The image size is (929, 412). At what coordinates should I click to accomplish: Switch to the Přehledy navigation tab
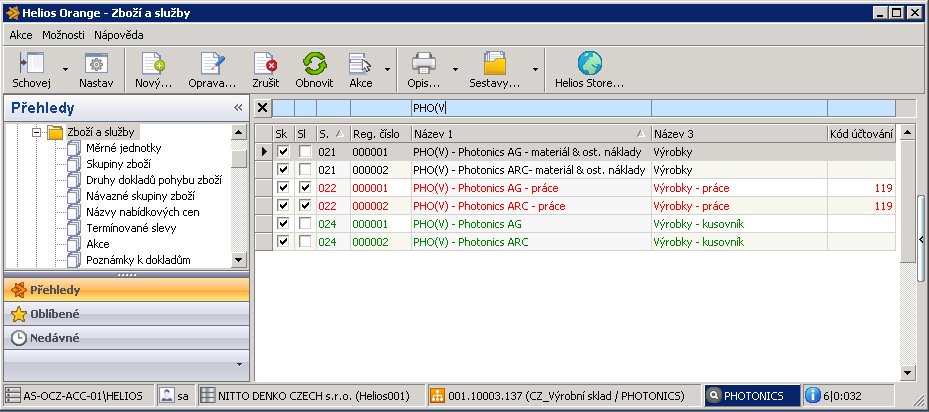tap(126, 290)
